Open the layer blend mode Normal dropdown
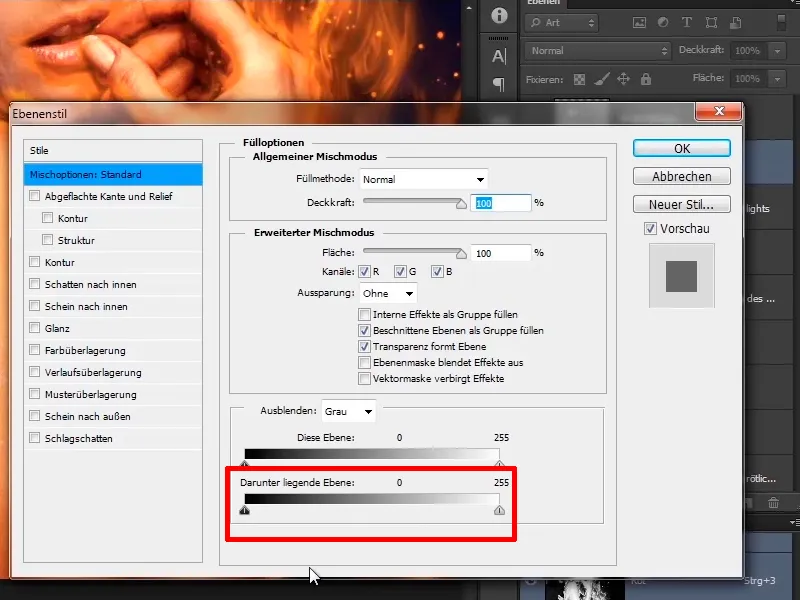 [x=598, y=51]
